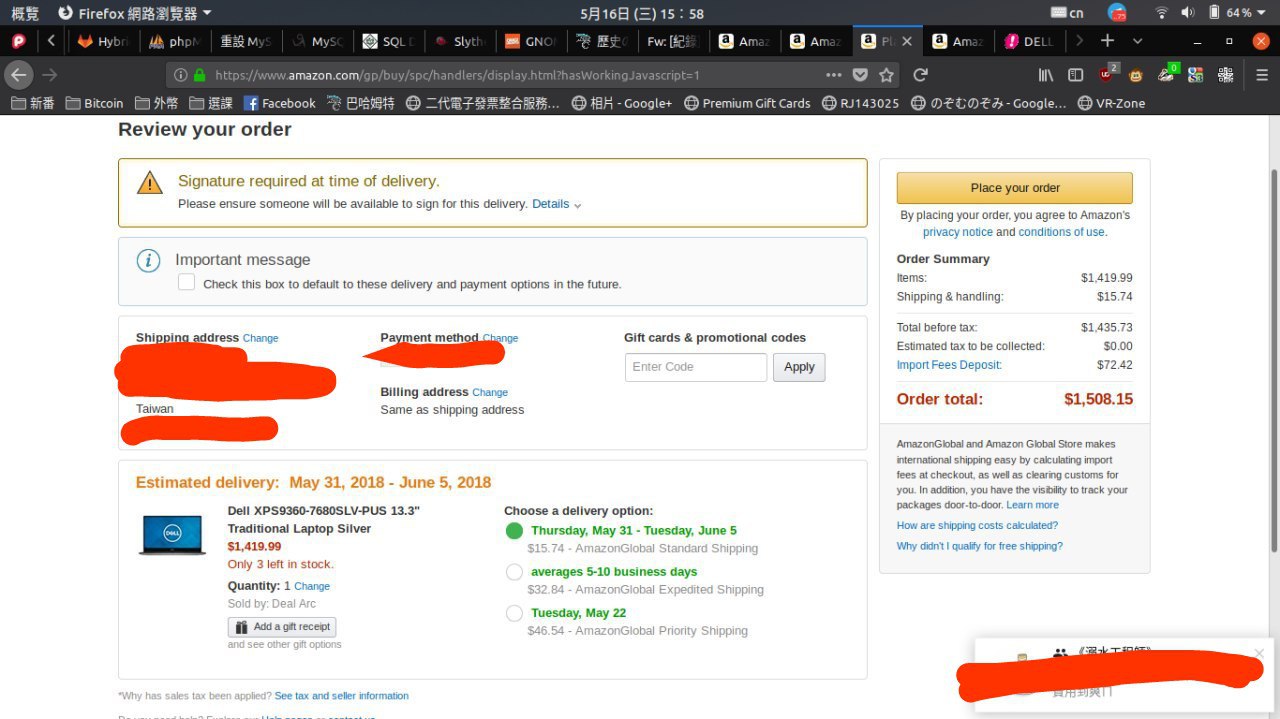The height and width of the screenshot is (719, 1280).
Task: Open Firefox application menu in top bar
Action: [x=134, y=13]
